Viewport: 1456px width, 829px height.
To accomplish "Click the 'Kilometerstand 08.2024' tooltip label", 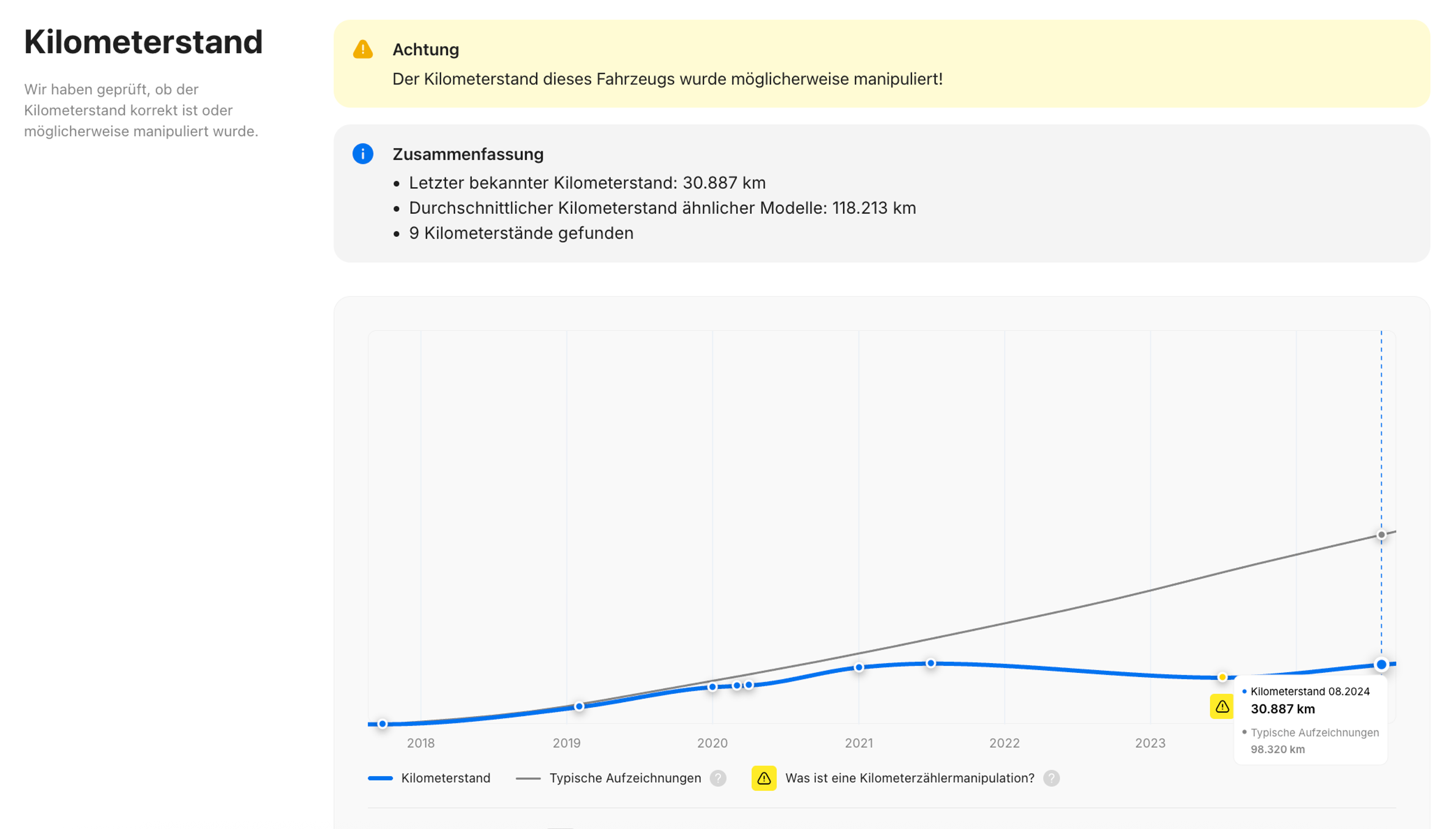I will tap(1310, 691).
